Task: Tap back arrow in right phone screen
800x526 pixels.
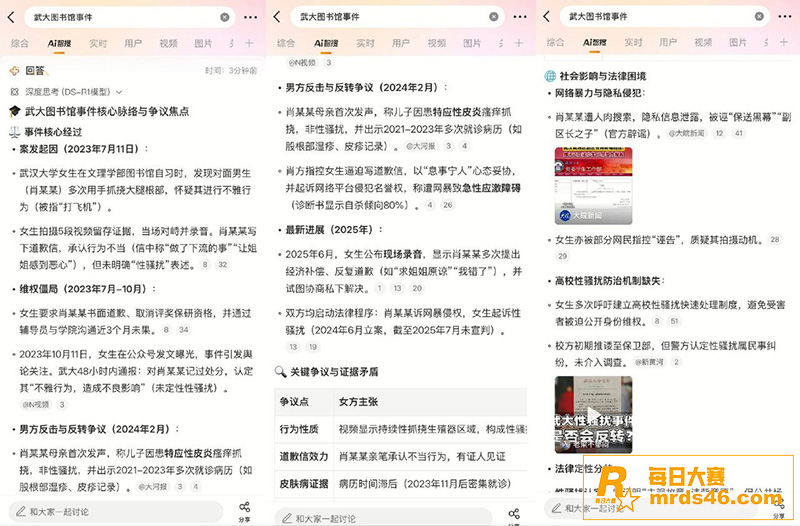Action: pos(546,17)
